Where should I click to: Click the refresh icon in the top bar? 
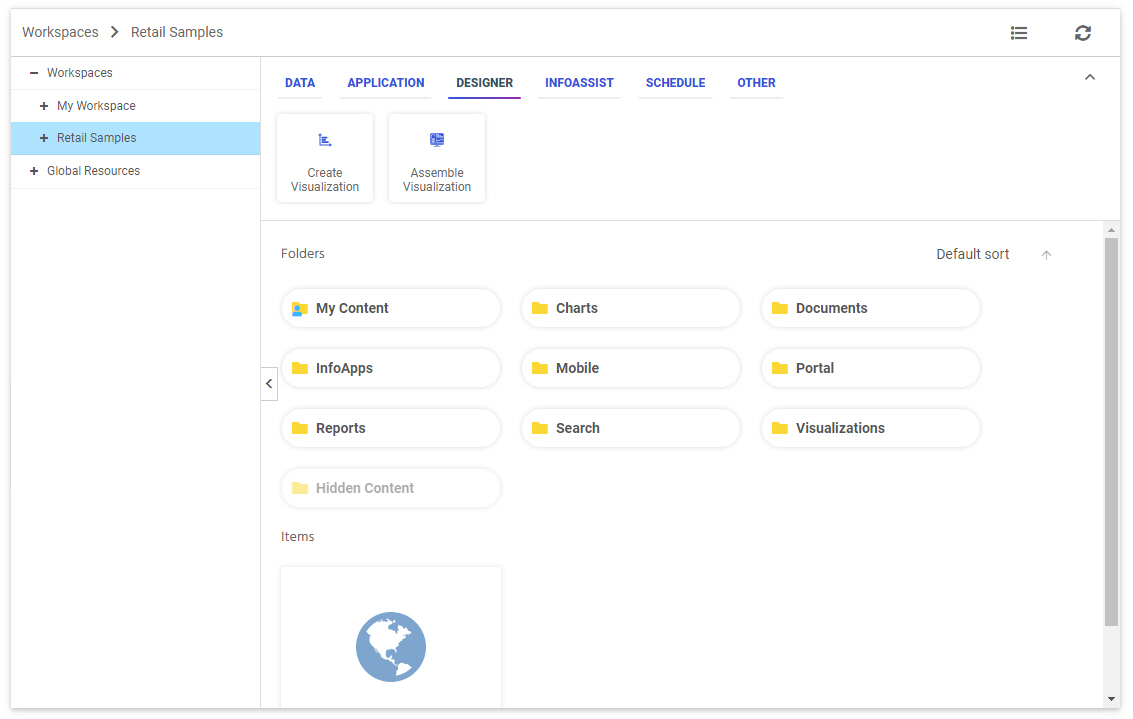1083,32
